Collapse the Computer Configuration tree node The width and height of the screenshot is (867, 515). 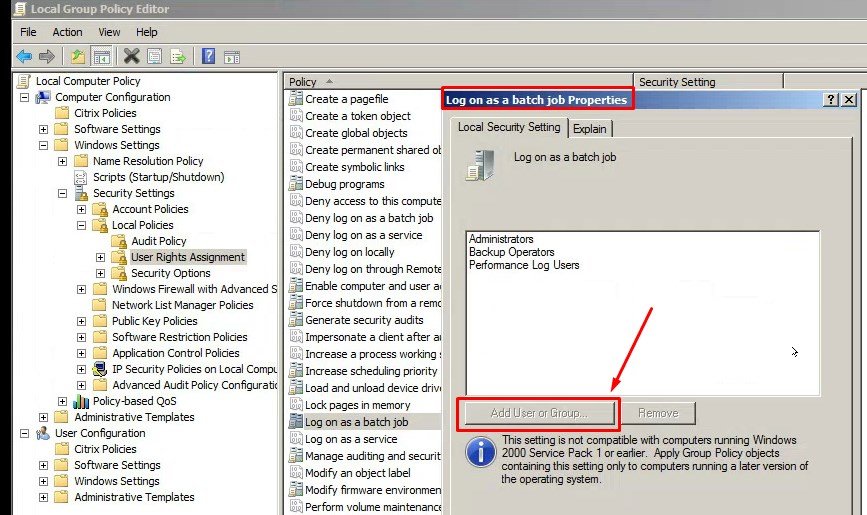[24, 97]
